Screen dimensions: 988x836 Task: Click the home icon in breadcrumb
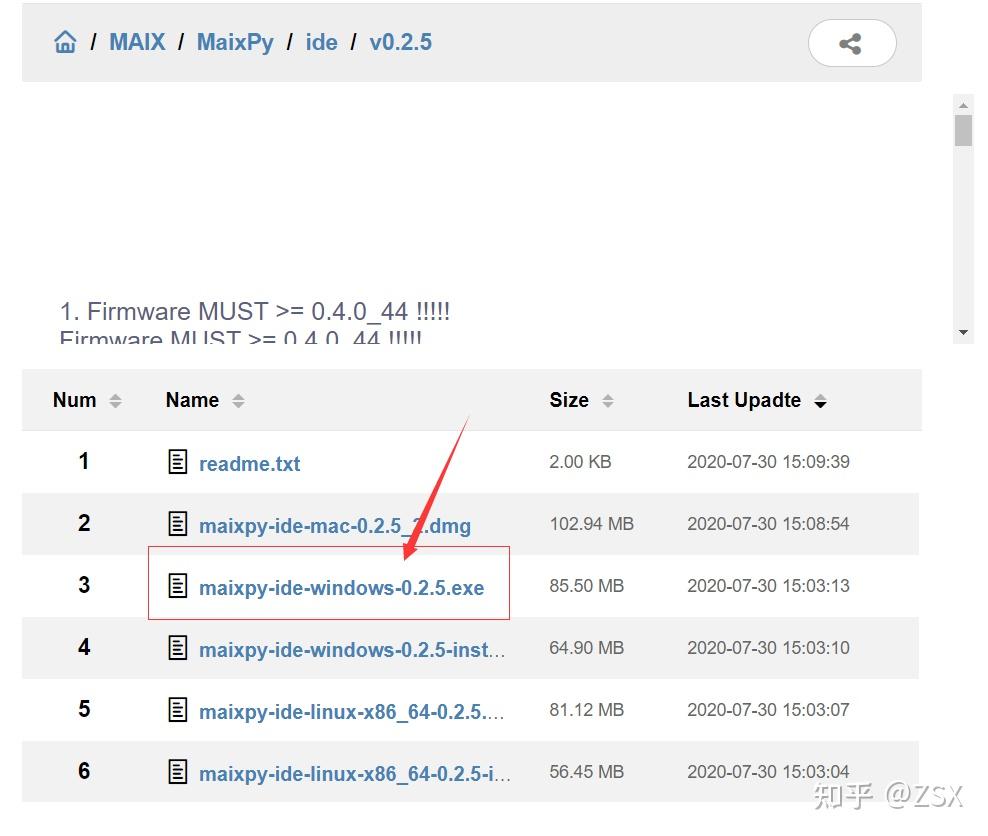coord(64,41)
